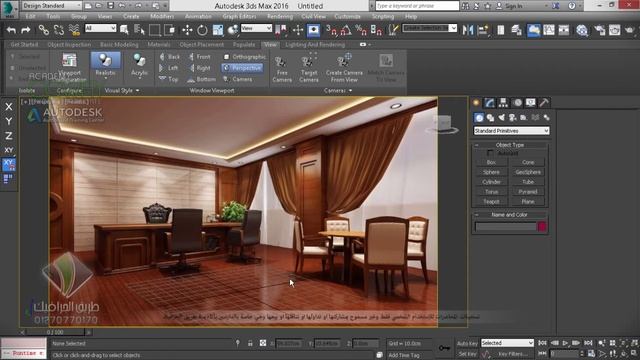
Task: Enable the Orthographic view option
Action: [244, 57]
